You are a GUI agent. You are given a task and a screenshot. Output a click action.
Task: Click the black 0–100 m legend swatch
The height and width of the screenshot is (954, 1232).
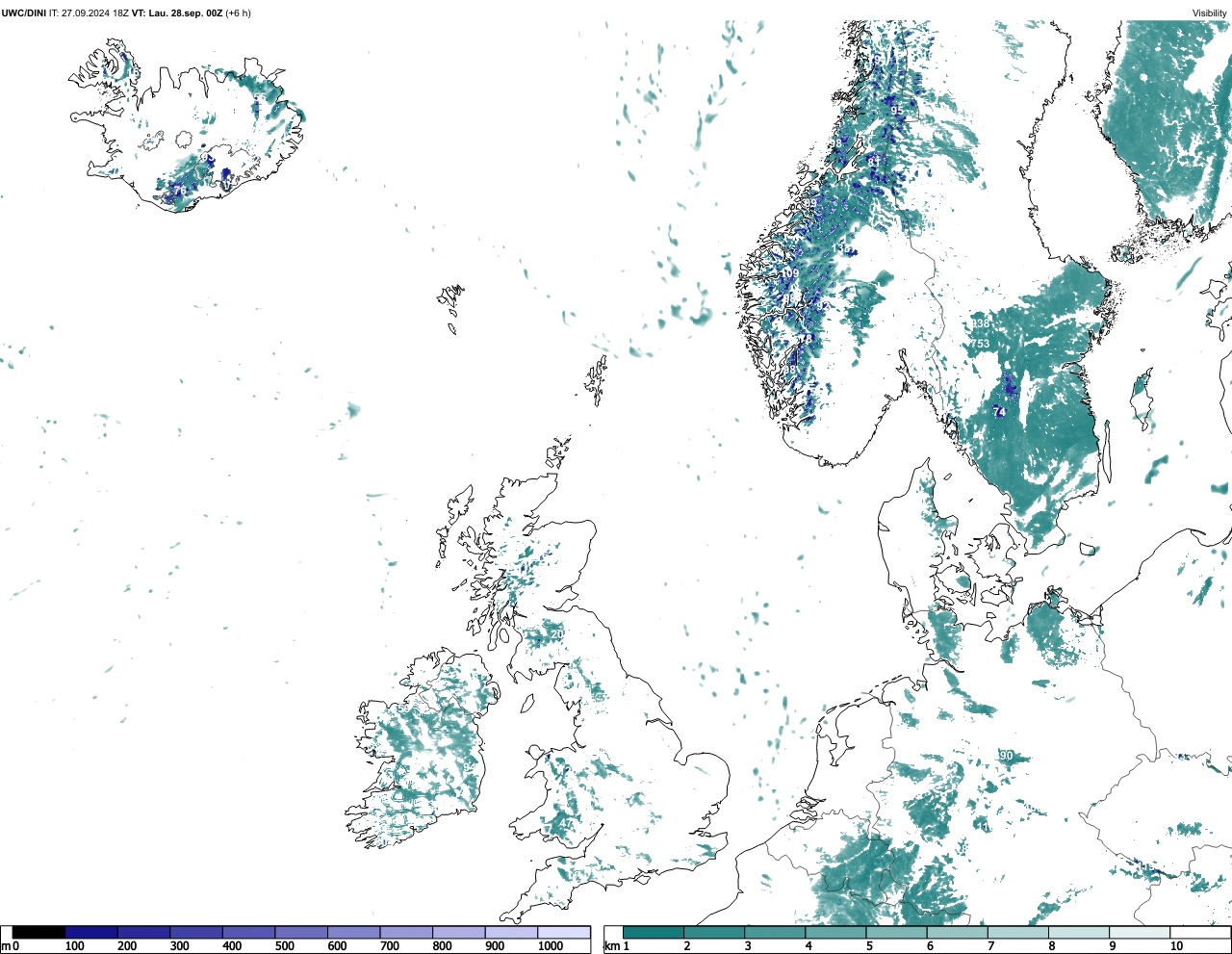click(39, 932)
